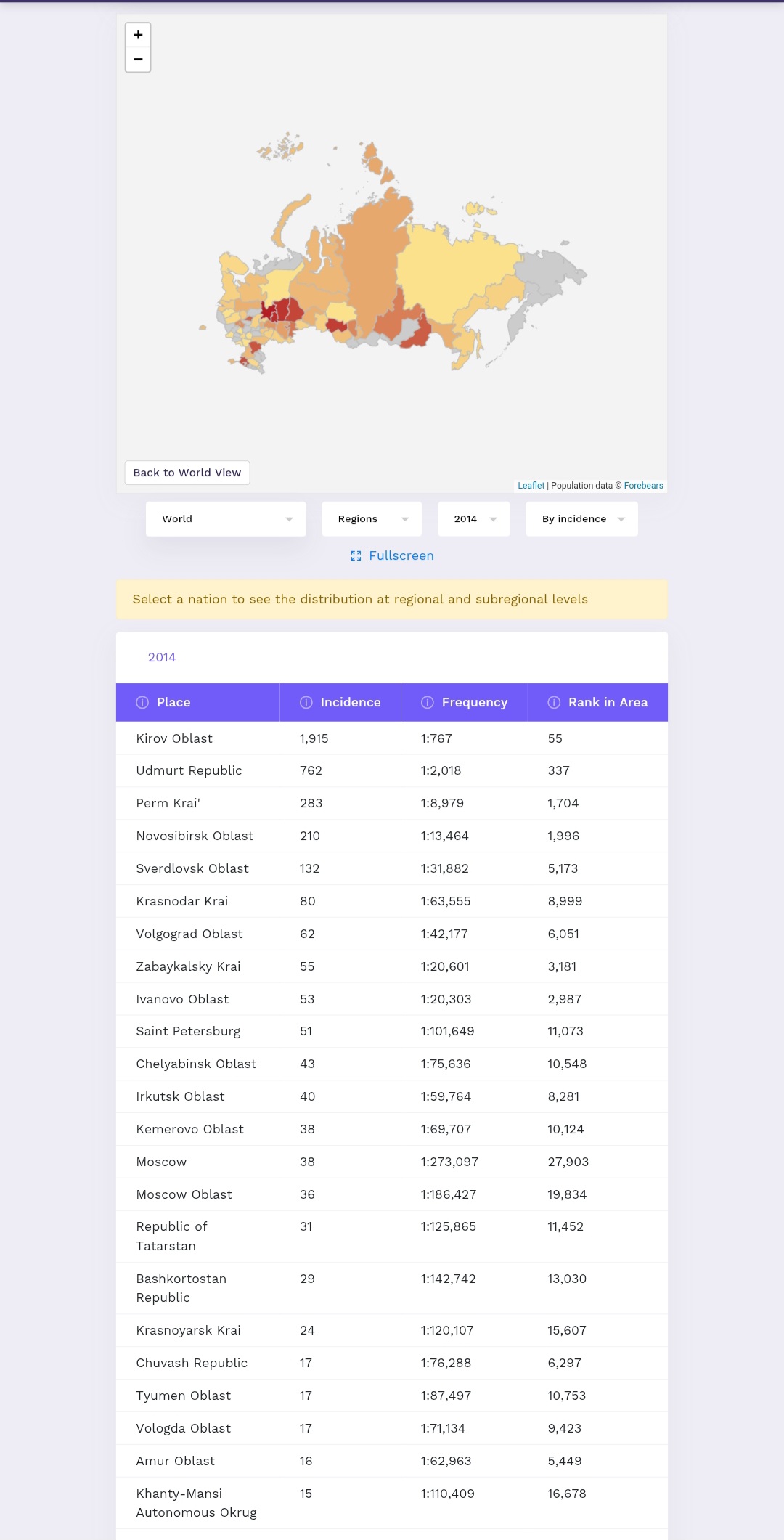Click the Kirov Oblast table row
Screen dimensions: 784x1540
click(392, 739)
